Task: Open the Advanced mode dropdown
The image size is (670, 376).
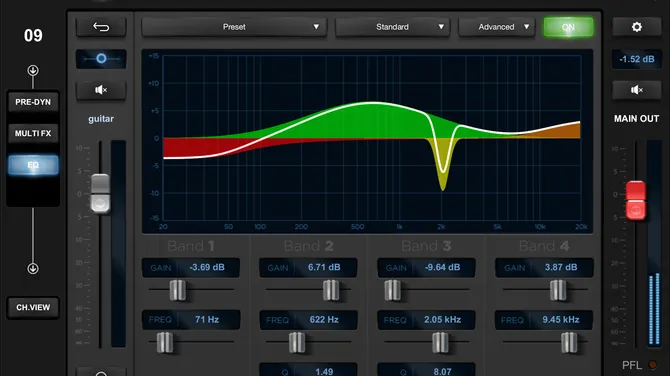Action: [x=497, y=27]
